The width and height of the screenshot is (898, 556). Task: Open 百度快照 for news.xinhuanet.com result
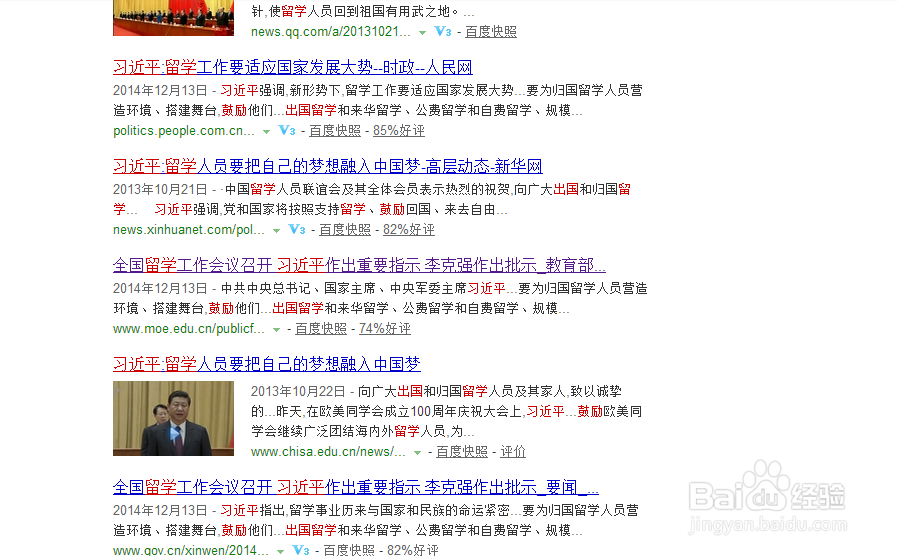coord(345,230)
